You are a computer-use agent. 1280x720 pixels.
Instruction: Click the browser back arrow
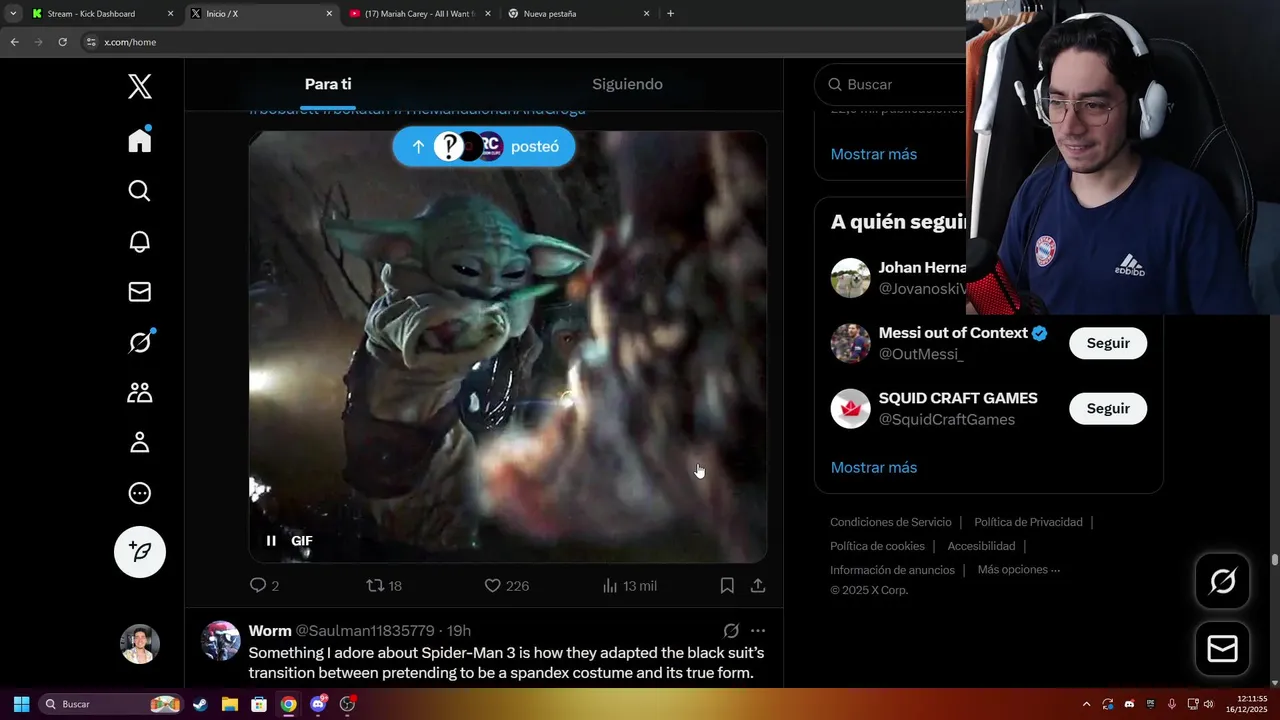click(14, 42)
